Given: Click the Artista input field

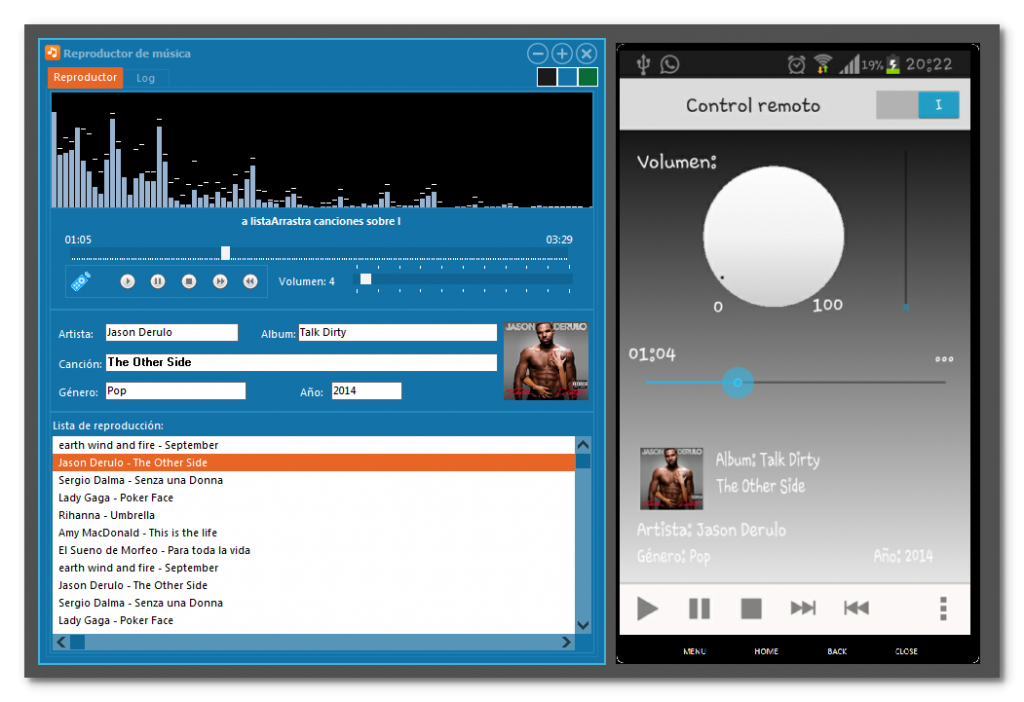Looking at the screenshot, I should 172,332.
